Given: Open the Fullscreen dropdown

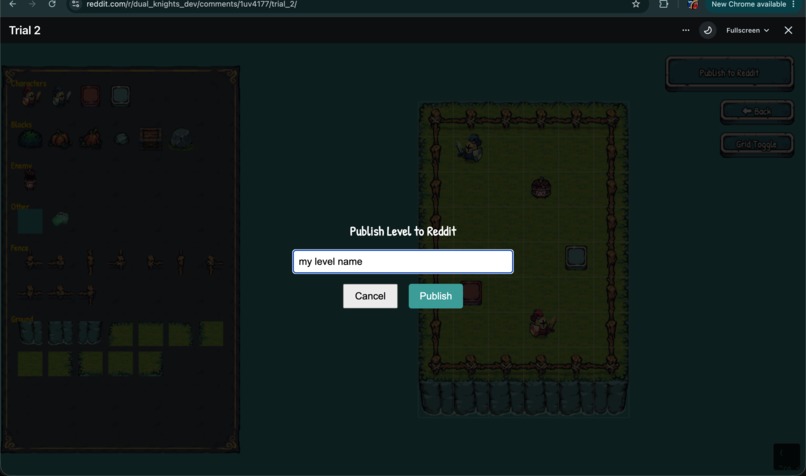Looking at the screenshot, I should [x=747, y=30].
